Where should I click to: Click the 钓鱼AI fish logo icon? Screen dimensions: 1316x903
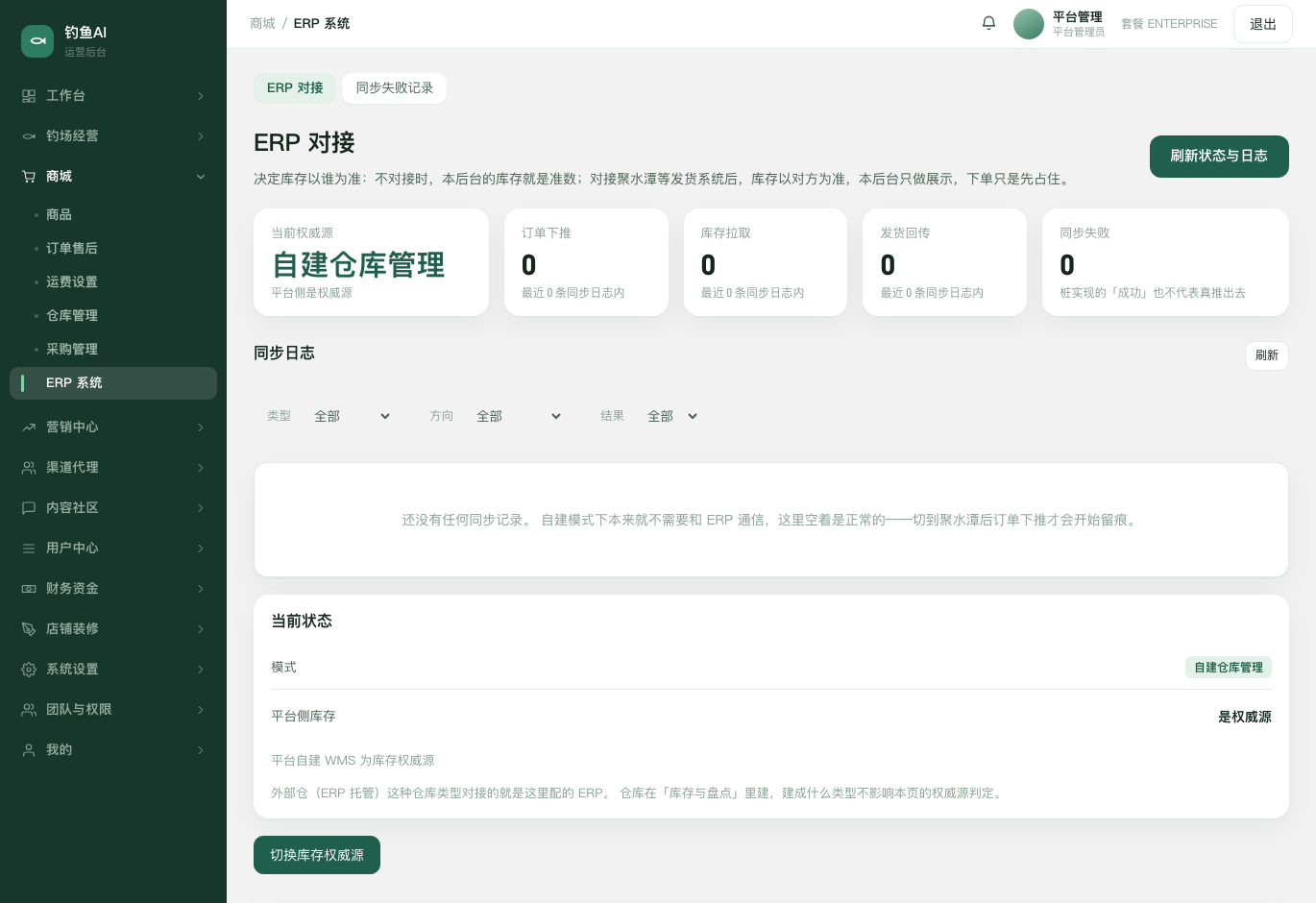point(37,41)
